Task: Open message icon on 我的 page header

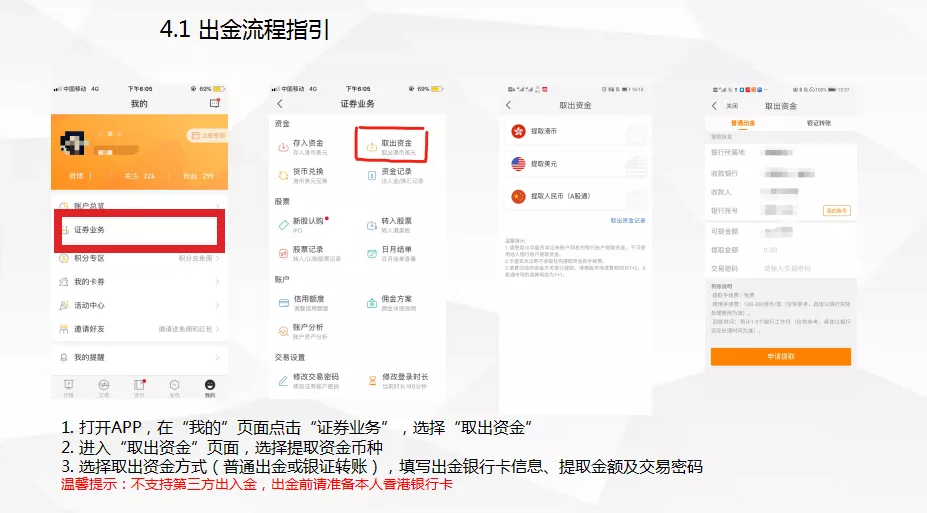Action: pos(214,103)
